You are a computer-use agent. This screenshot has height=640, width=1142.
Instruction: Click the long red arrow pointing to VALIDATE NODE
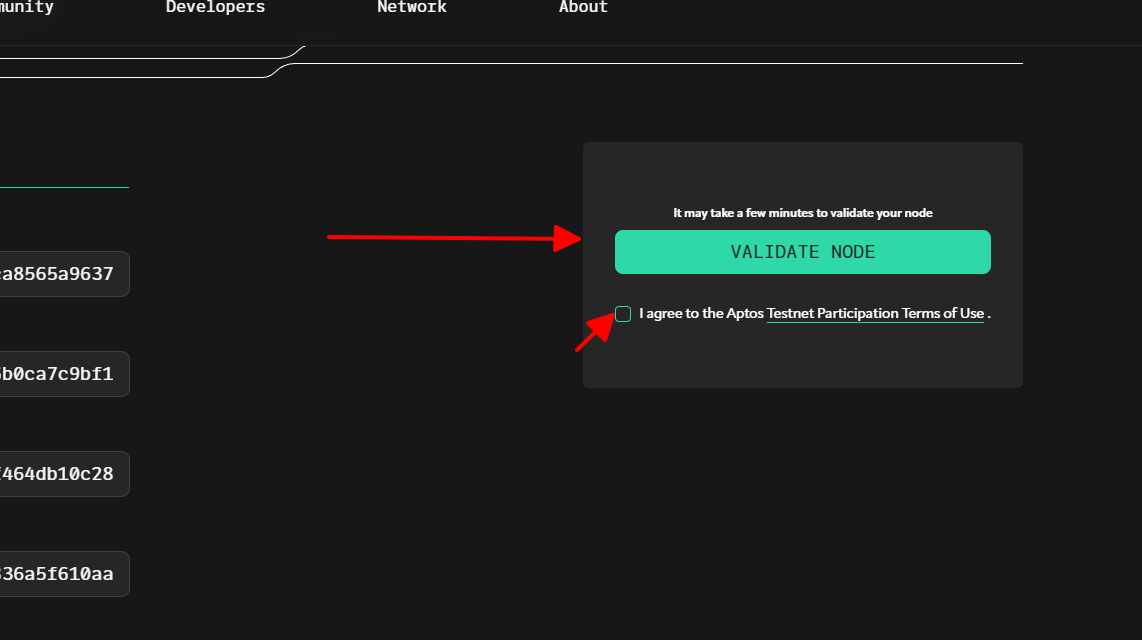(450, 238)
